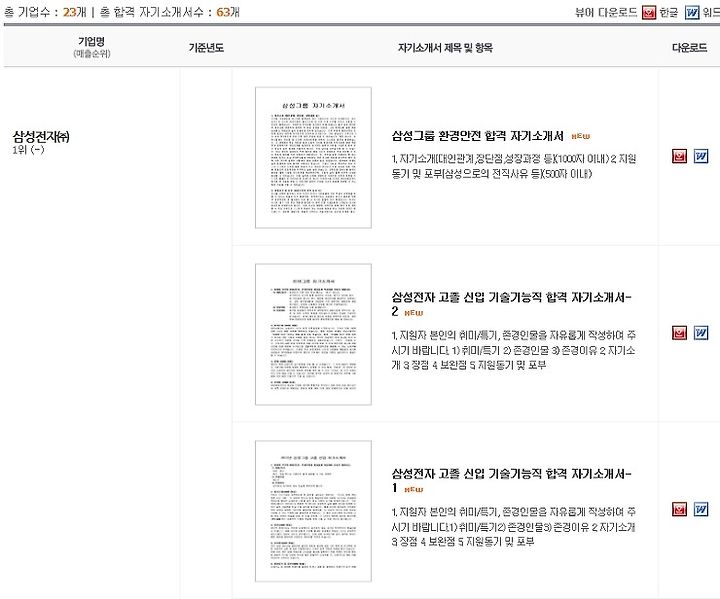The height and width of the screenshot is (599, 720).
Task: Download 기술기능직 자기소개서-1 in Hangul format
Action: click(x=680, y=509)
